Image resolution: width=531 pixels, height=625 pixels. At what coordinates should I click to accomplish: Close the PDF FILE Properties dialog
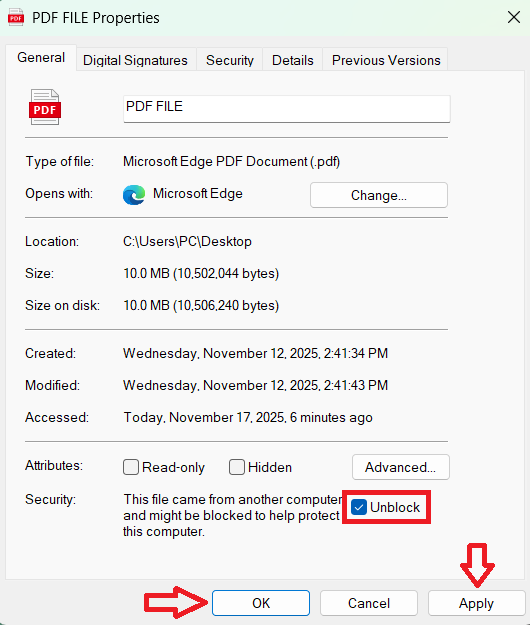pos(514,17)
